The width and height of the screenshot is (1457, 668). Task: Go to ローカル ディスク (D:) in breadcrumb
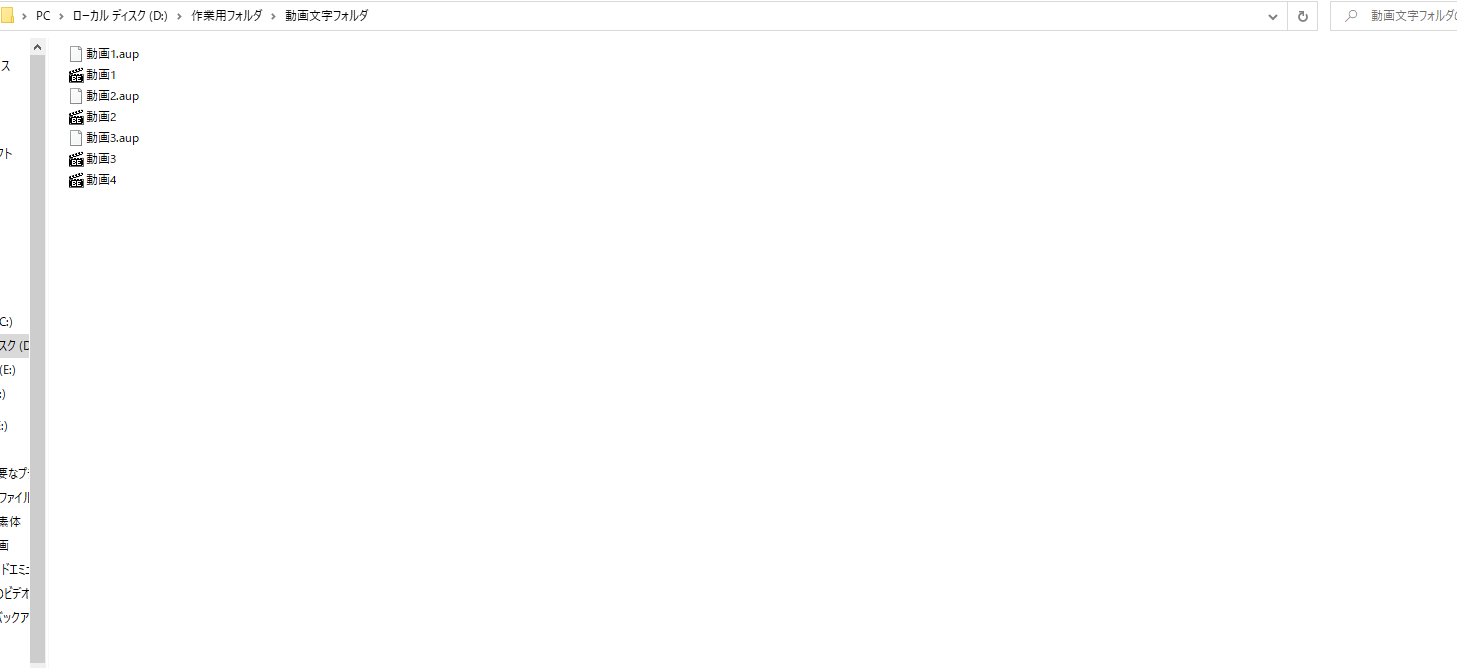120,16
